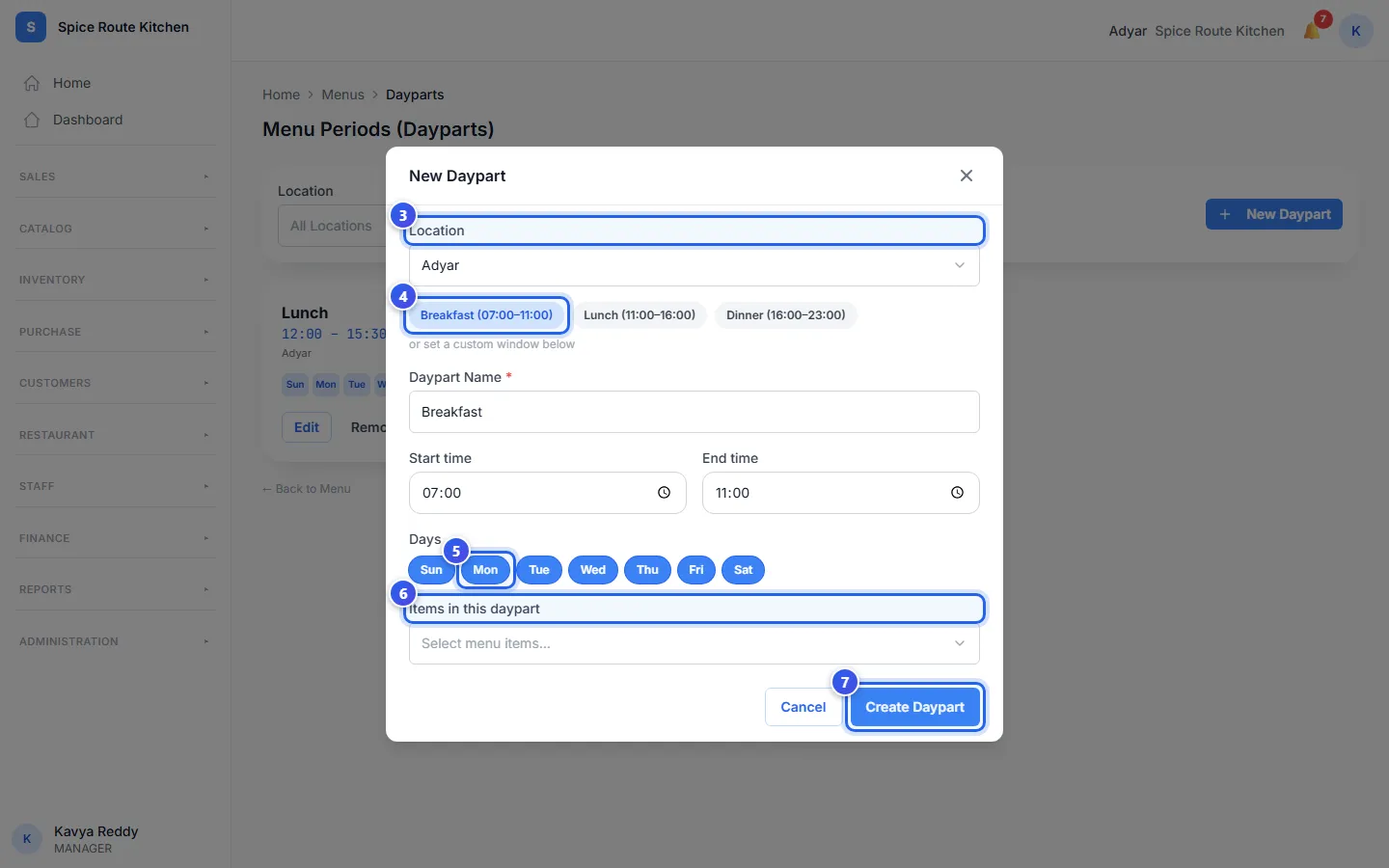Expand the Administration sidebar section
Viewport: 1389px width, 868px height.
pos(116,641)
